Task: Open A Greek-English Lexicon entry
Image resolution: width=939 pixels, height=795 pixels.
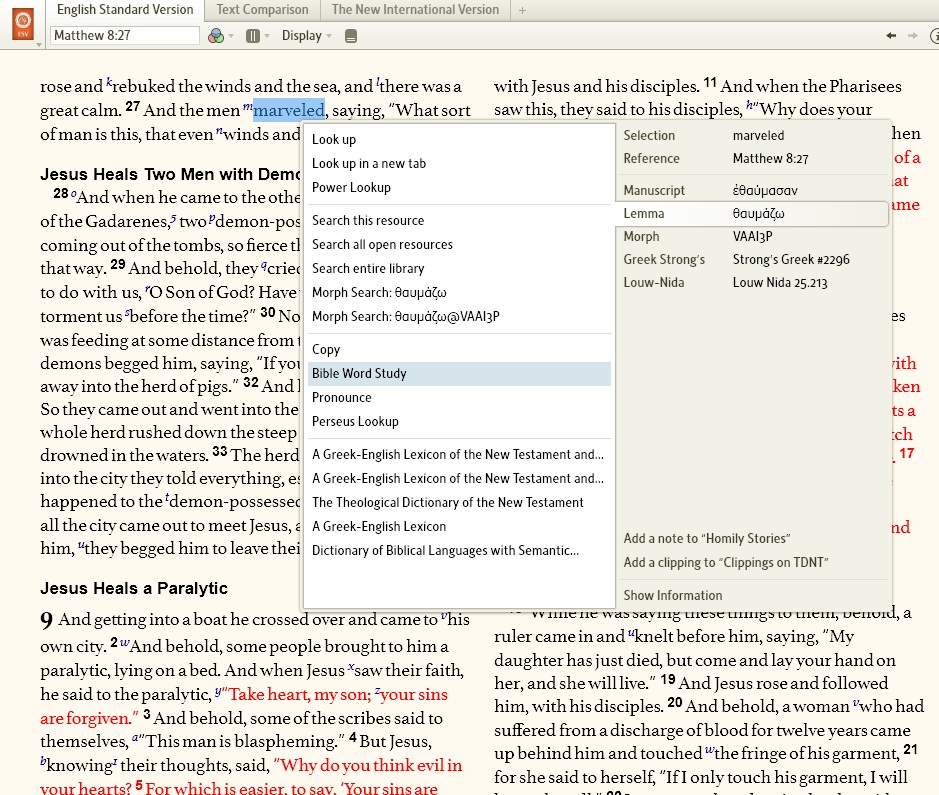Action: [458, 526]
